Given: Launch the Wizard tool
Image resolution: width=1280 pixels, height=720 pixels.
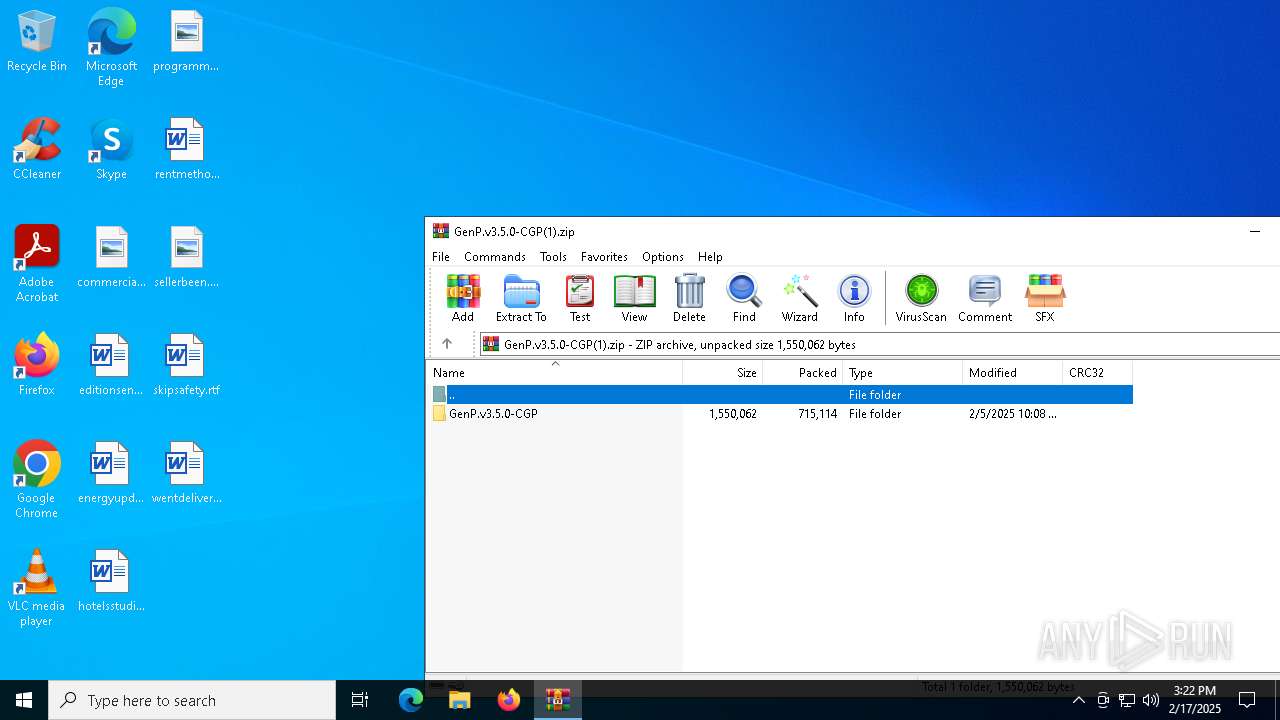Looking at the screenshot, I should coord(799,298).
